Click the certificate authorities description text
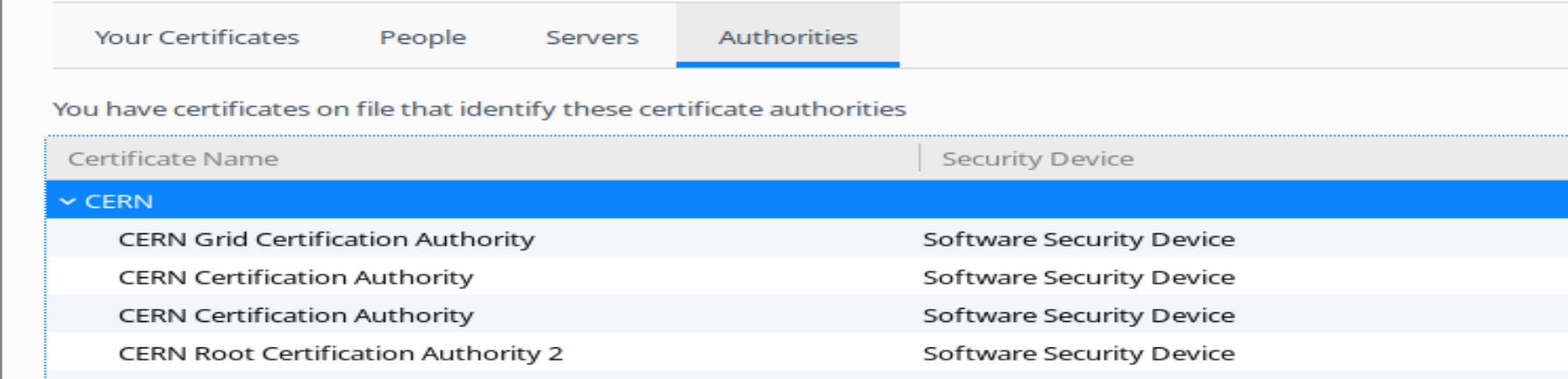This screenshot has height=379, width=1568. pyautogui.click(x=478, y=110)
